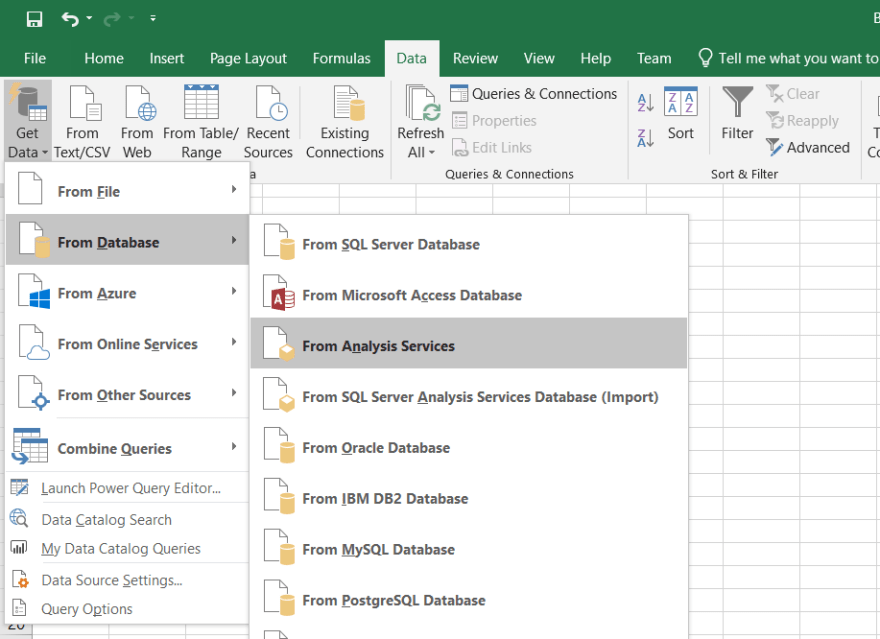880x639 pixels.
Task: Open the Undo history dropdown arrow
Action: [89, 19]
